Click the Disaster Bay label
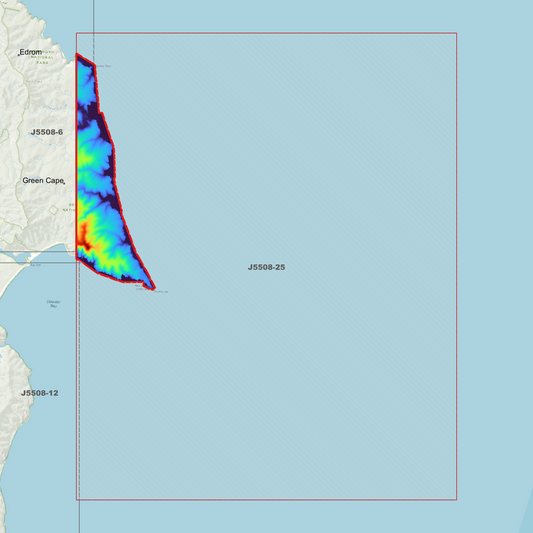 point(53,304)
